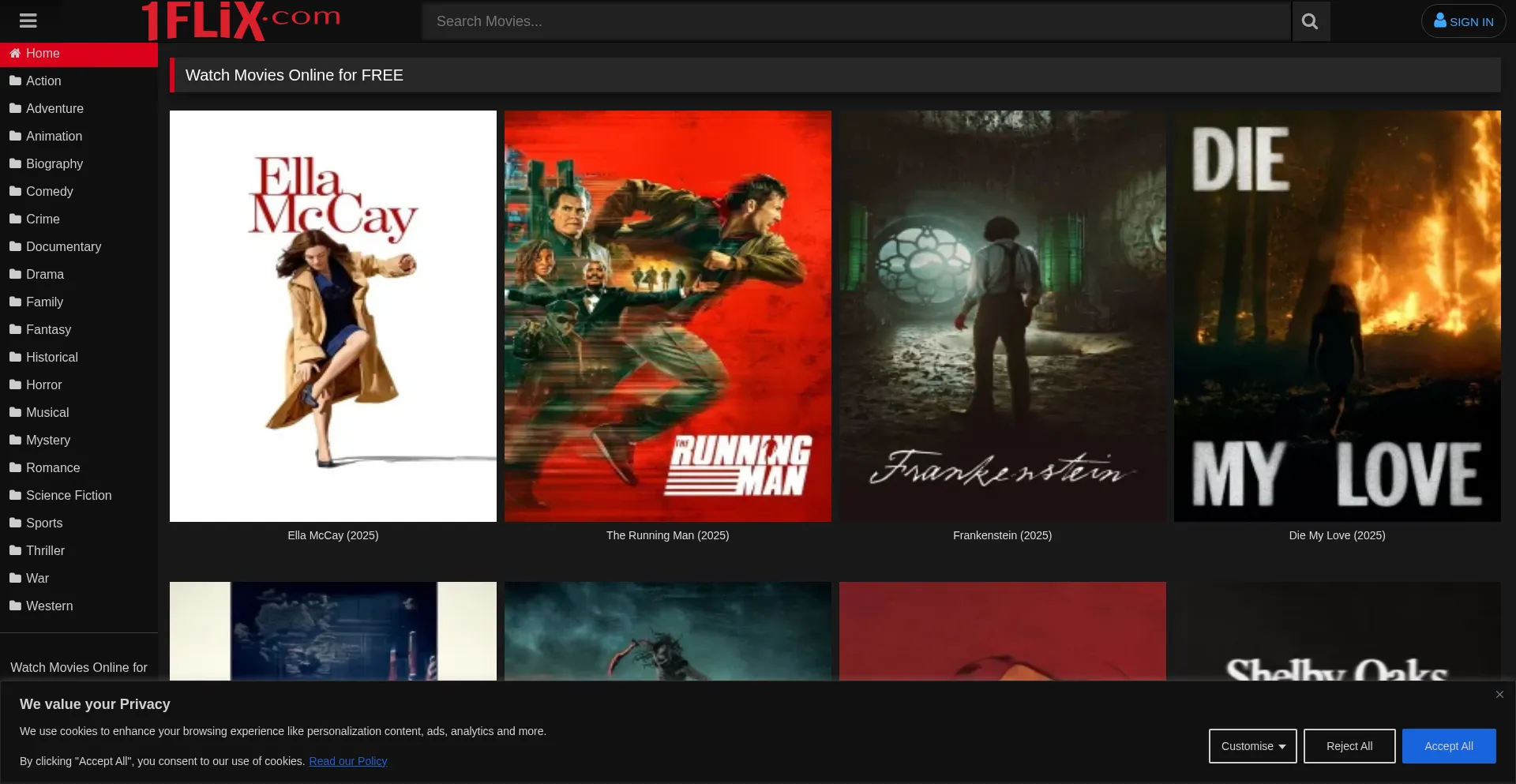The width and height of the screenshot is (1516, 784).
Task: Select the Thriller genre
Action: click(x=79, y=550)
